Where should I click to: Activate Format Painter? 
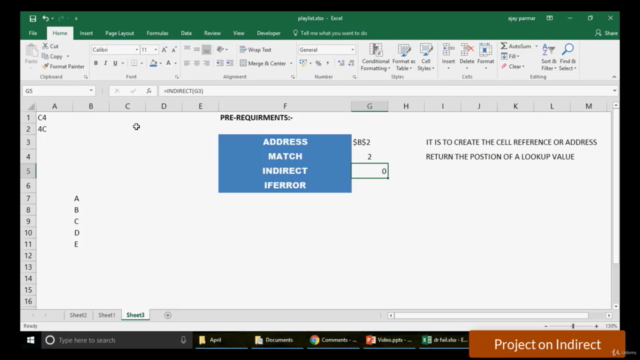point(63,66)
